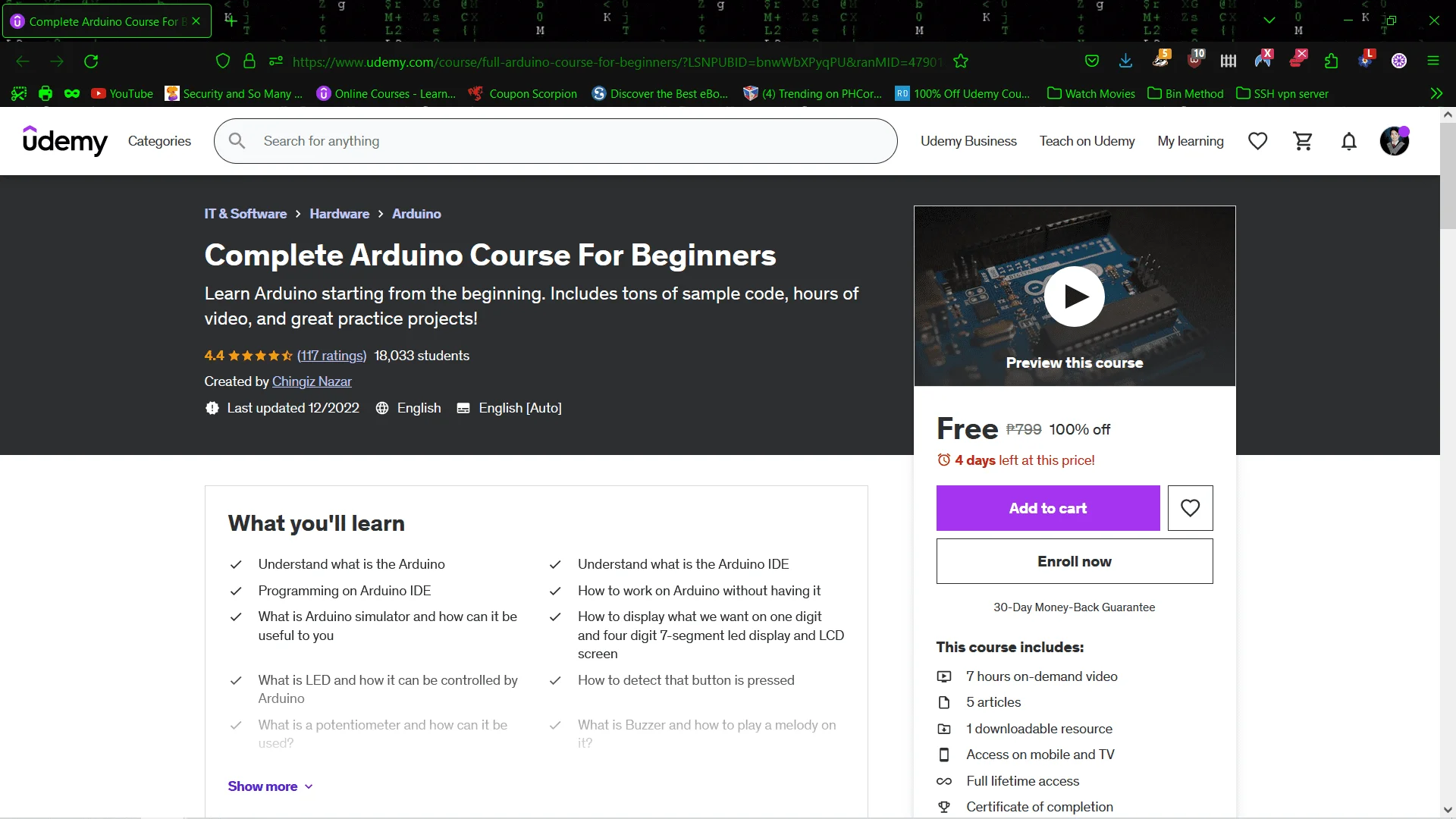Go forward with browser forward arrow
The width and height of the screenshot is (1456, 819).
click(57, 61)
